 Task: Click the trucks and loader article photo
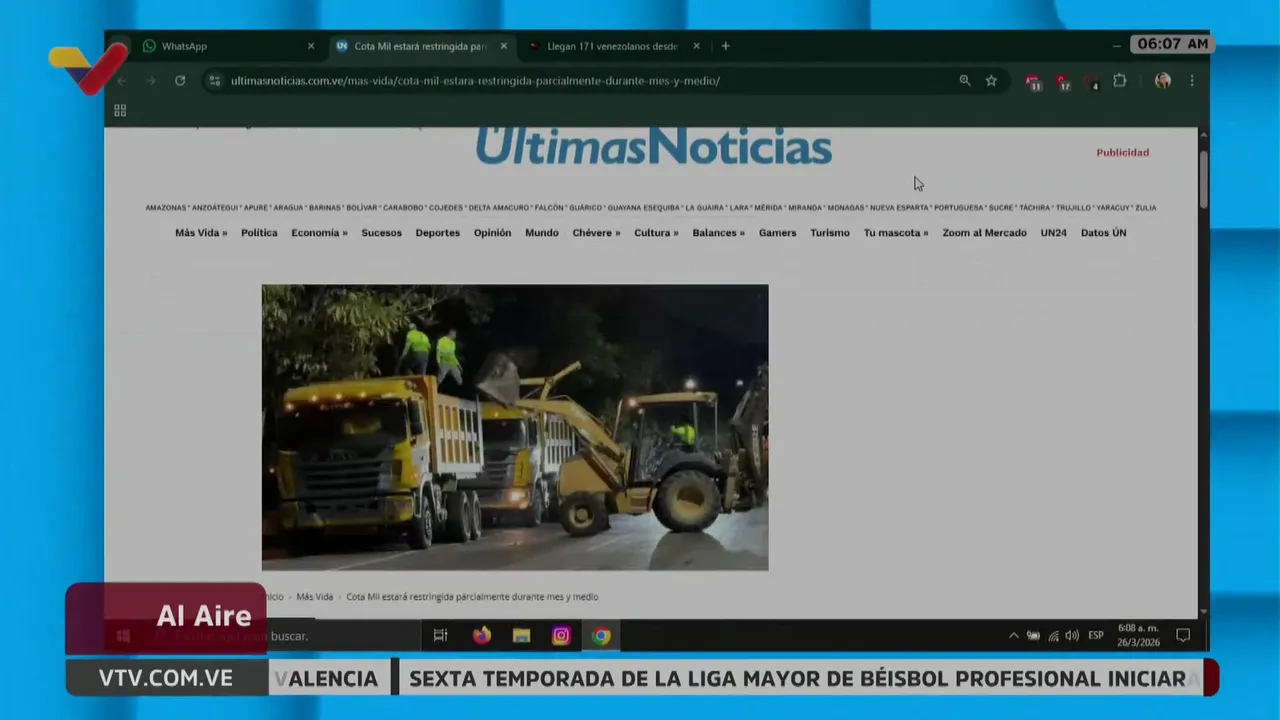[515, 427]
